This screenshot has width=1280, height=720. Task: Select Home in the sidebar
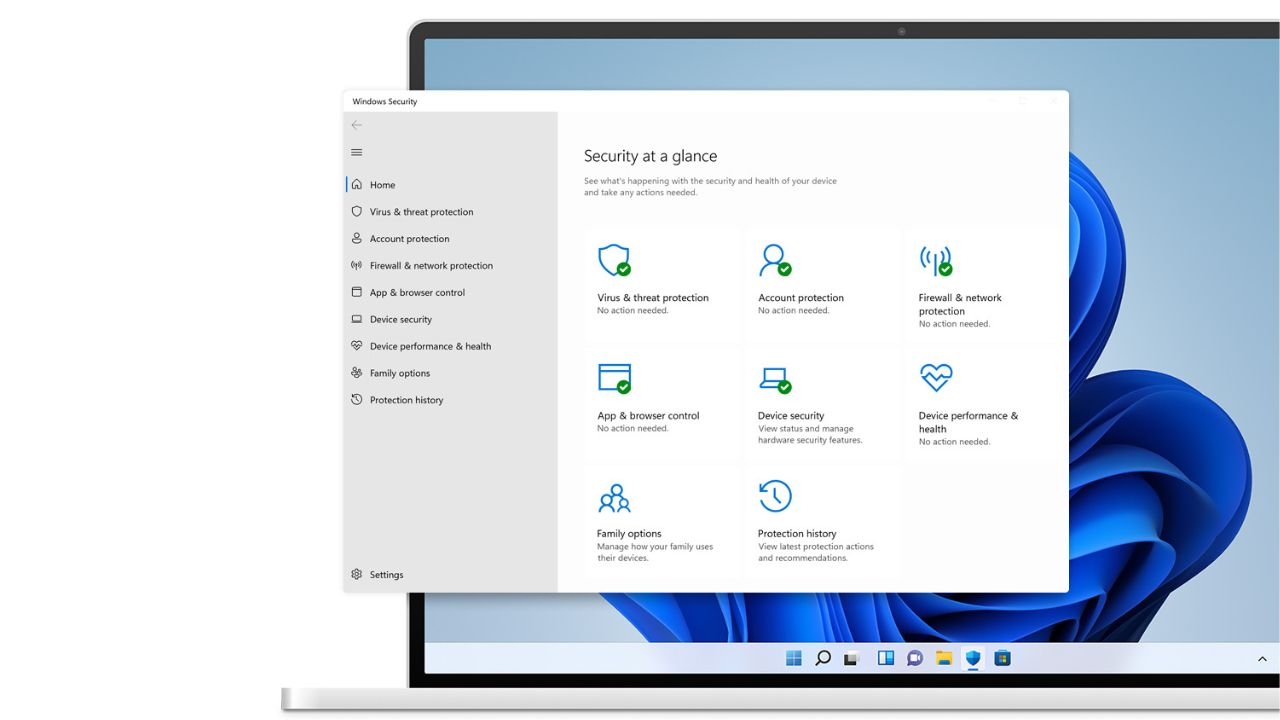point(382,185)
